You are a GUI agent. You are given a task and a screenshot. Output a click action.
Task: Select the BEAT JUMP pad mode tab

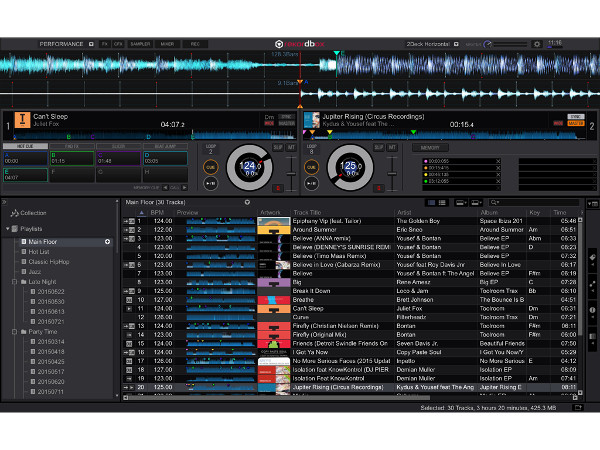[x=165, y=146]
